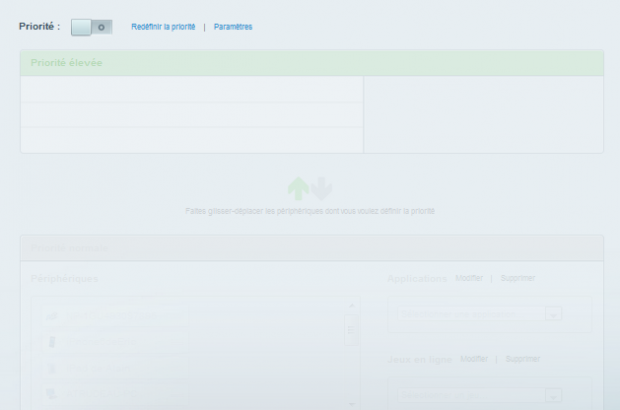Click the Priorité élevée header bar

pos(311,63)
